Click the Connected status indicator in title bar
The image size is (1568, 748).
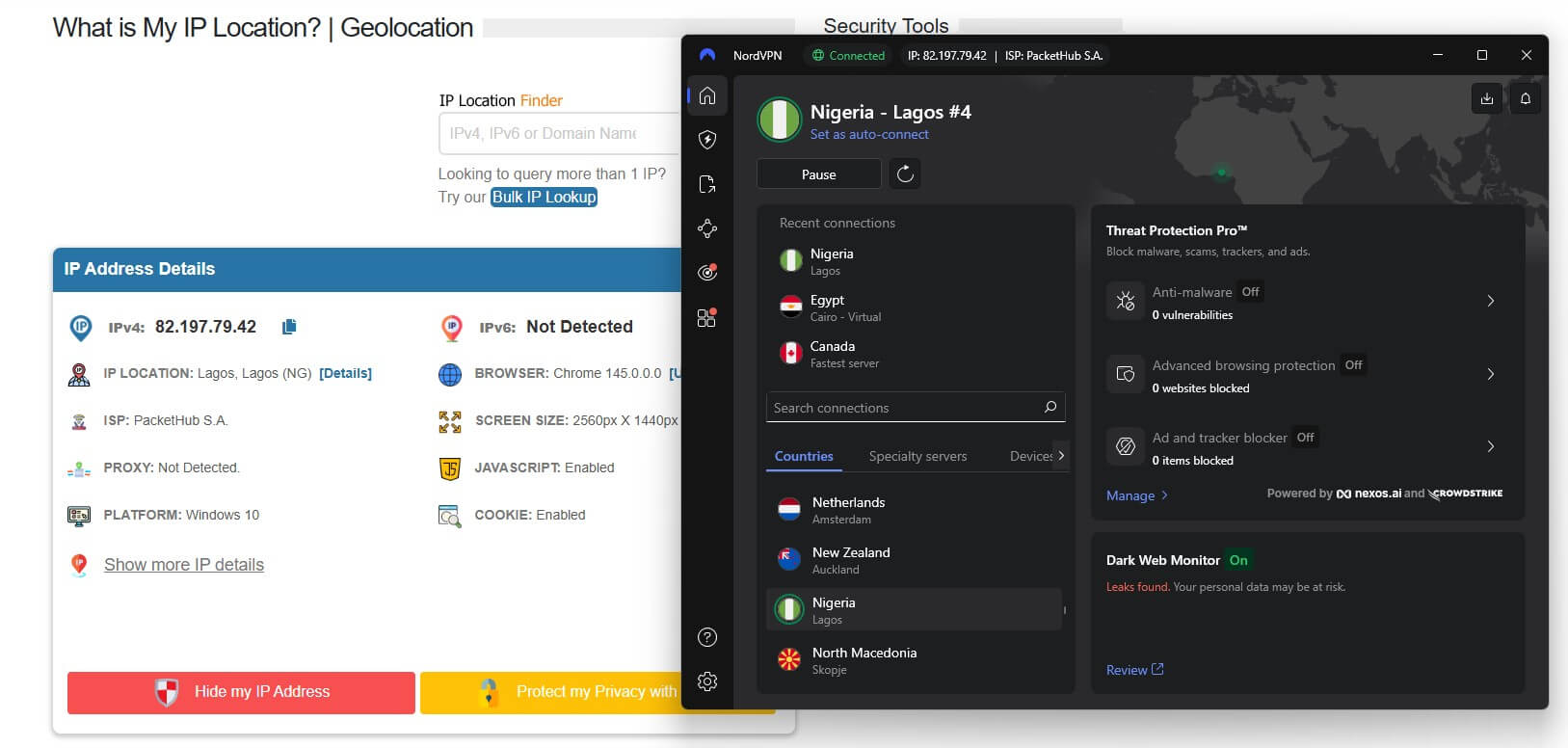coord(848,55)
